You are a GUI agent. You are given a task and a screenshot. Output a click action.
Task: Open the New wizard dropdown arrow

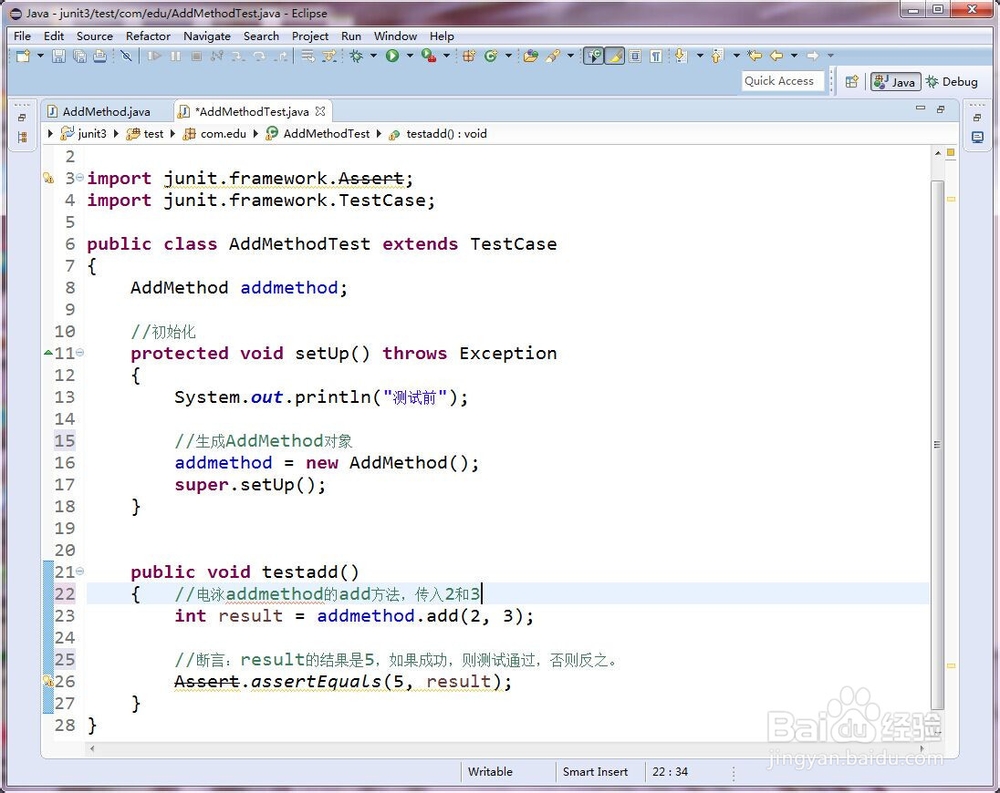click(x=41, y=56)
